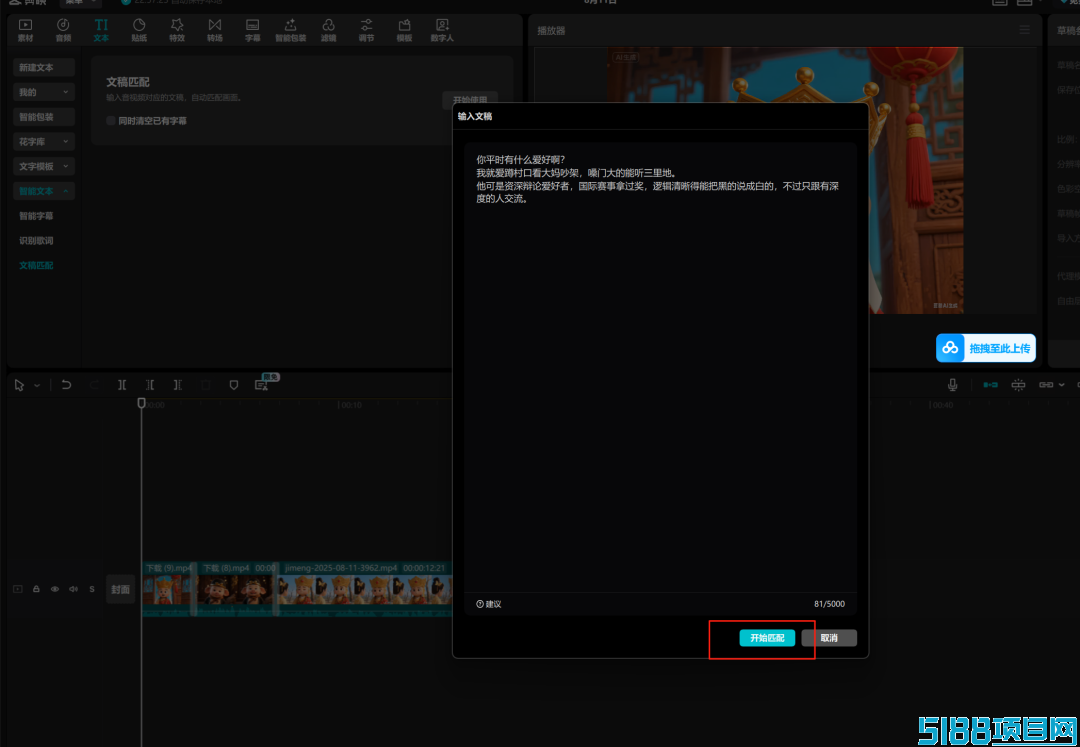Toggle the S solo track button
Screen dimensions: 1080x747
92,589
